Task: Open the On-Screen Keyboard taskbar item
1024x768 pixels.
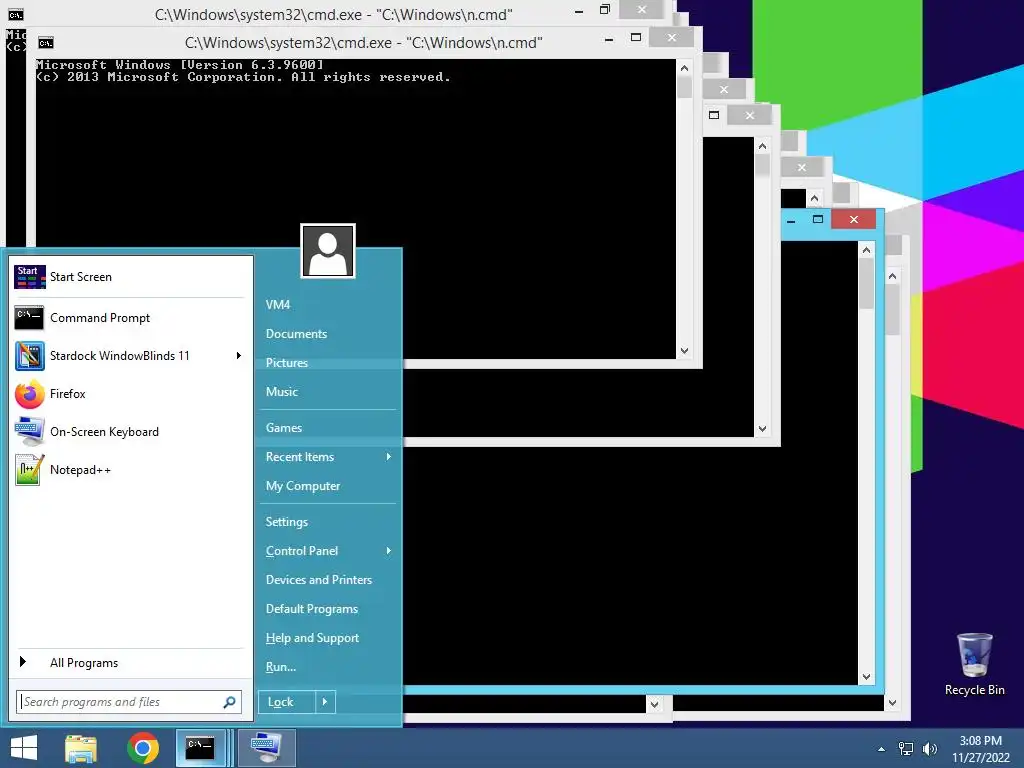Action: pos(266,748)
